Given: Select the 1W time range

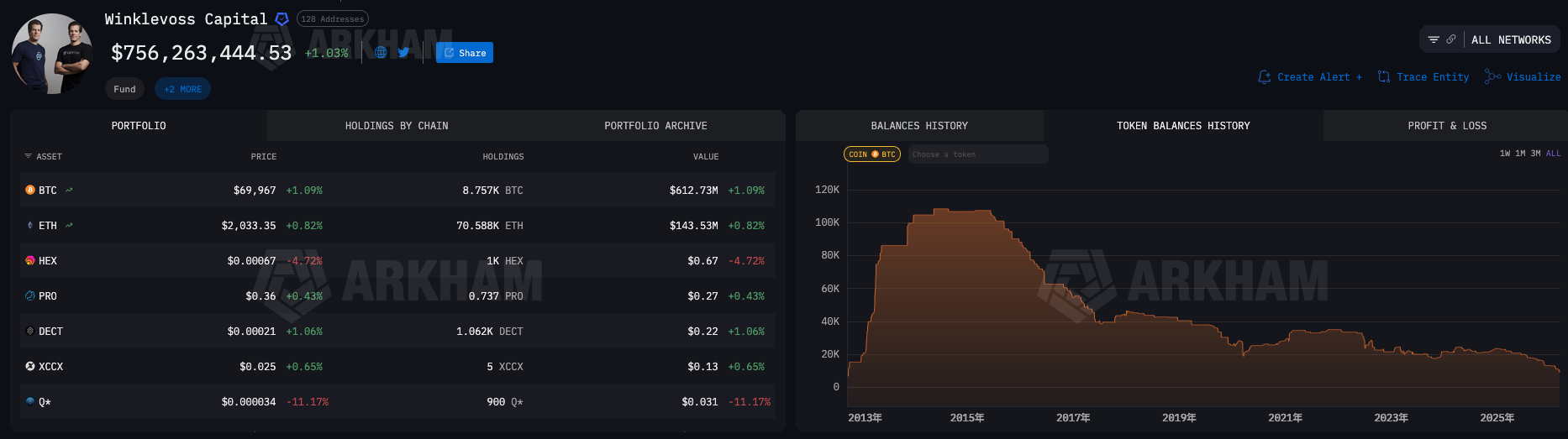Looking at the screenshot, I should click(1504, 154).
